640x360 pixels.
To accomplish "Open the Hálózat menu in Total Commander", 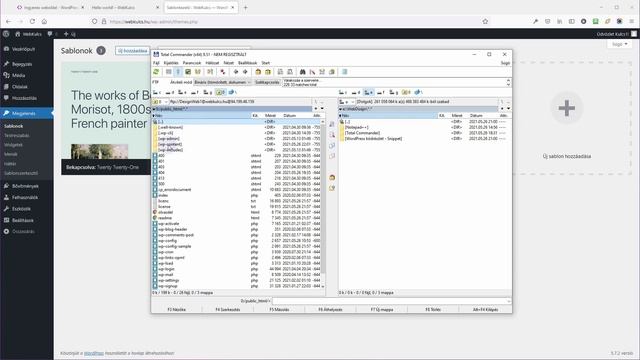I will coord(212,63).
